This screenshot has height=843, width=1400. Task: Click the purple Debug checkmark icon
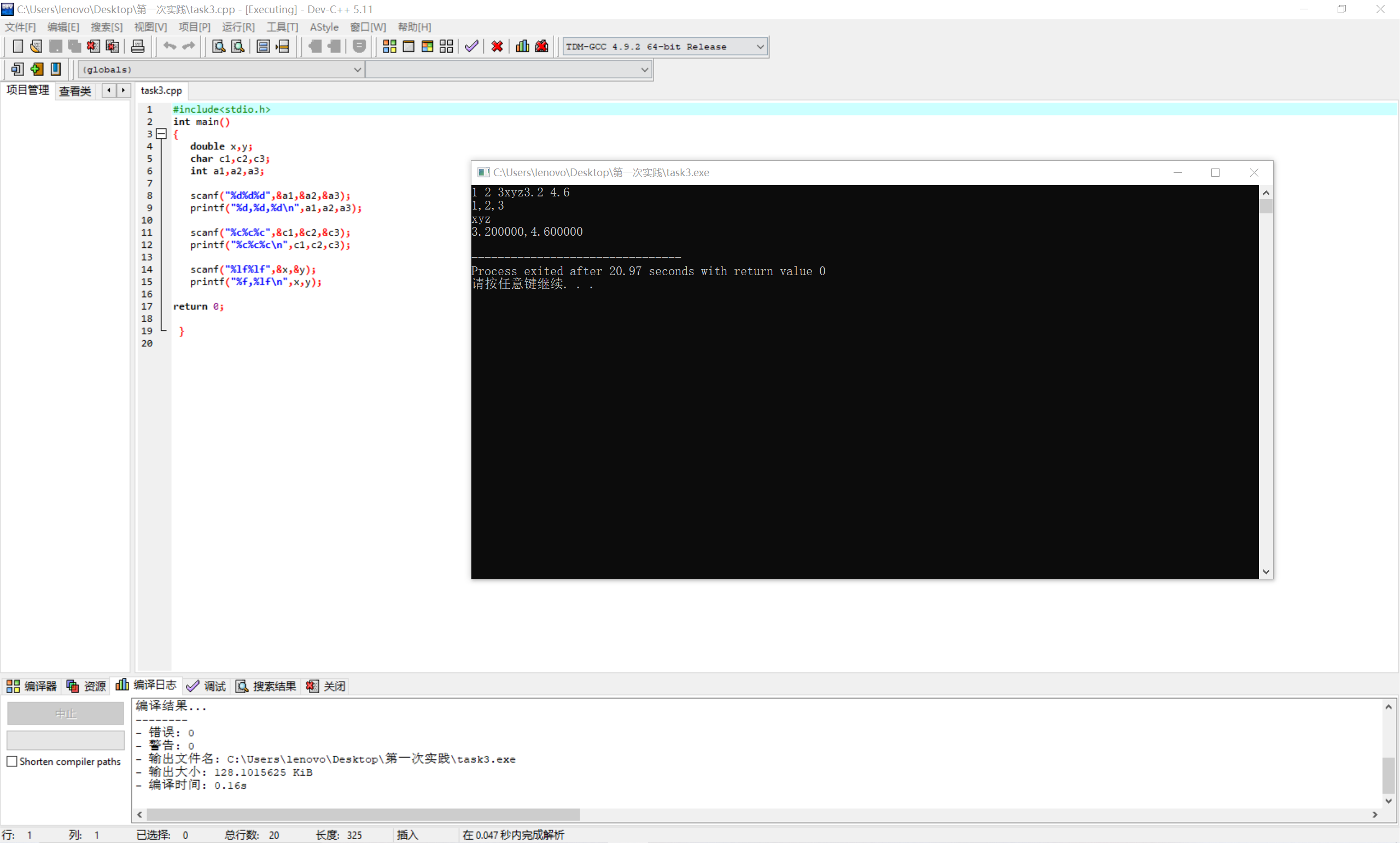471,46
